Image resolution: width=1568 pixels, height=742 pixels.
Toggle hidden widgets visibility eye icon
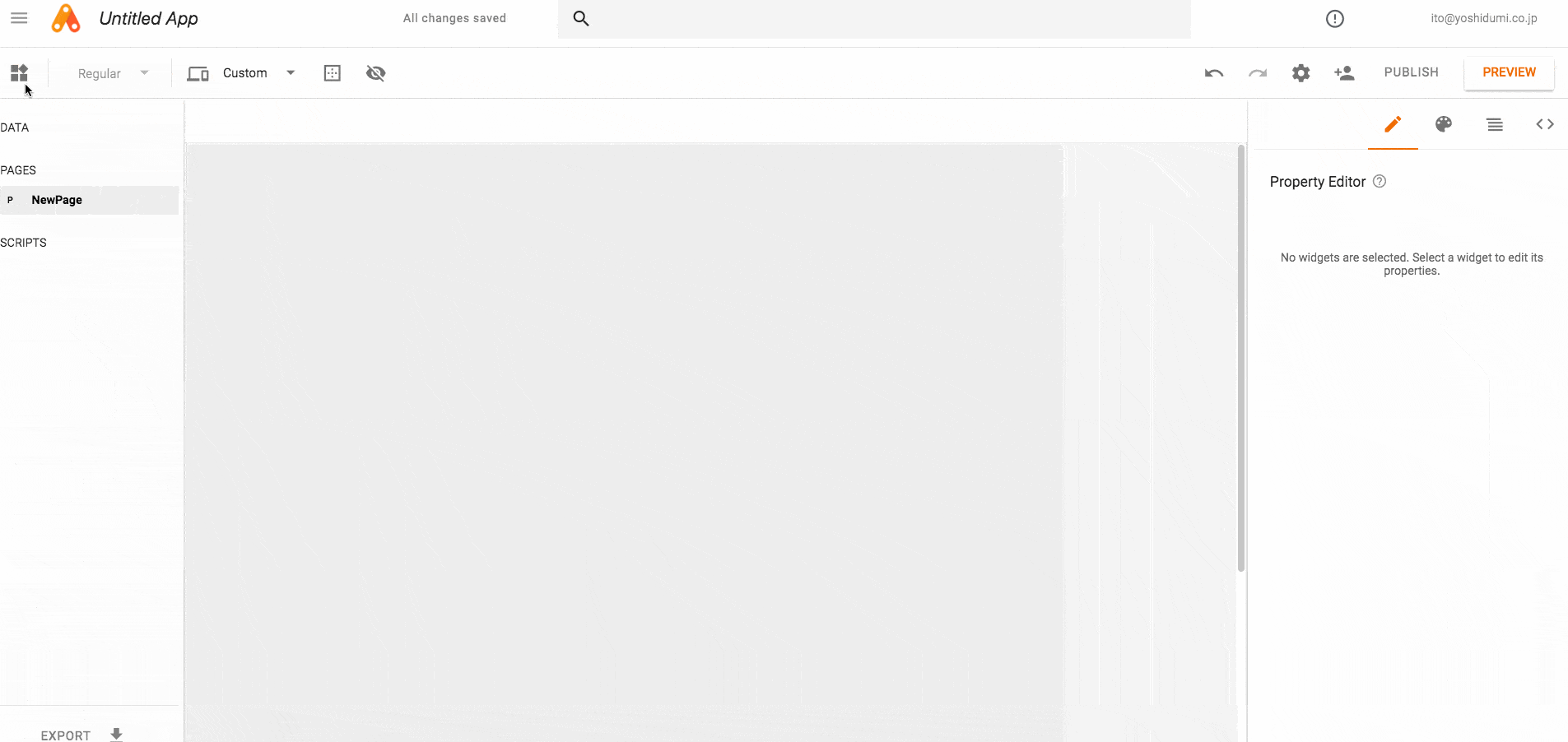[376, 73]
